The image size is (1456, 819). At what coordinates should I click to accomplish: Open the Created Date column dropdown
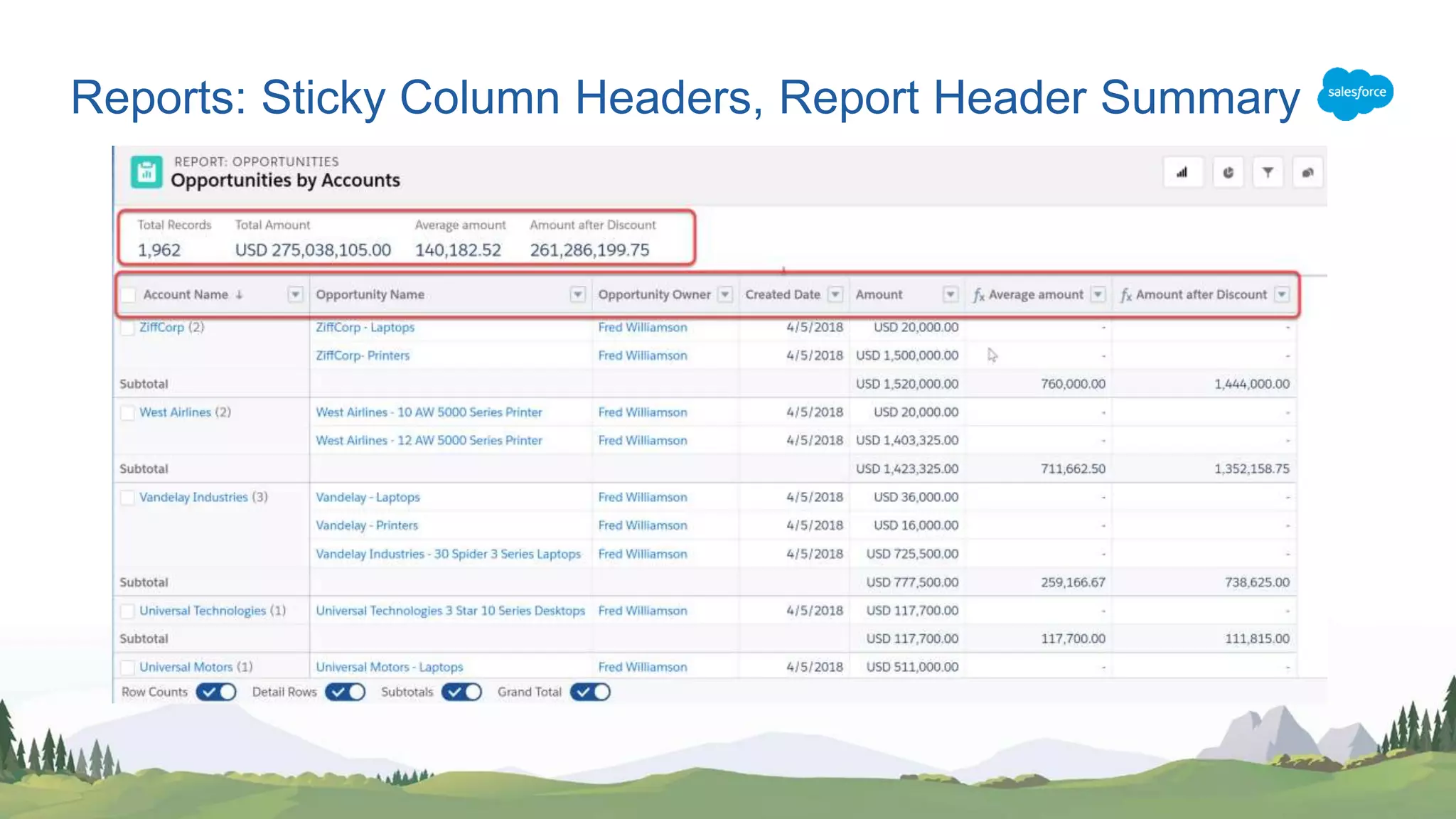tap(836, 294)
